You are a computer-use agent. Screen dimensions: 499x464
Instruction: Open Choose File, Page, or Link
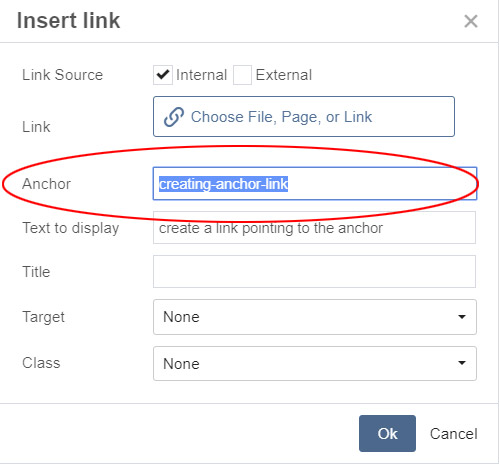(x=304, y=117)
